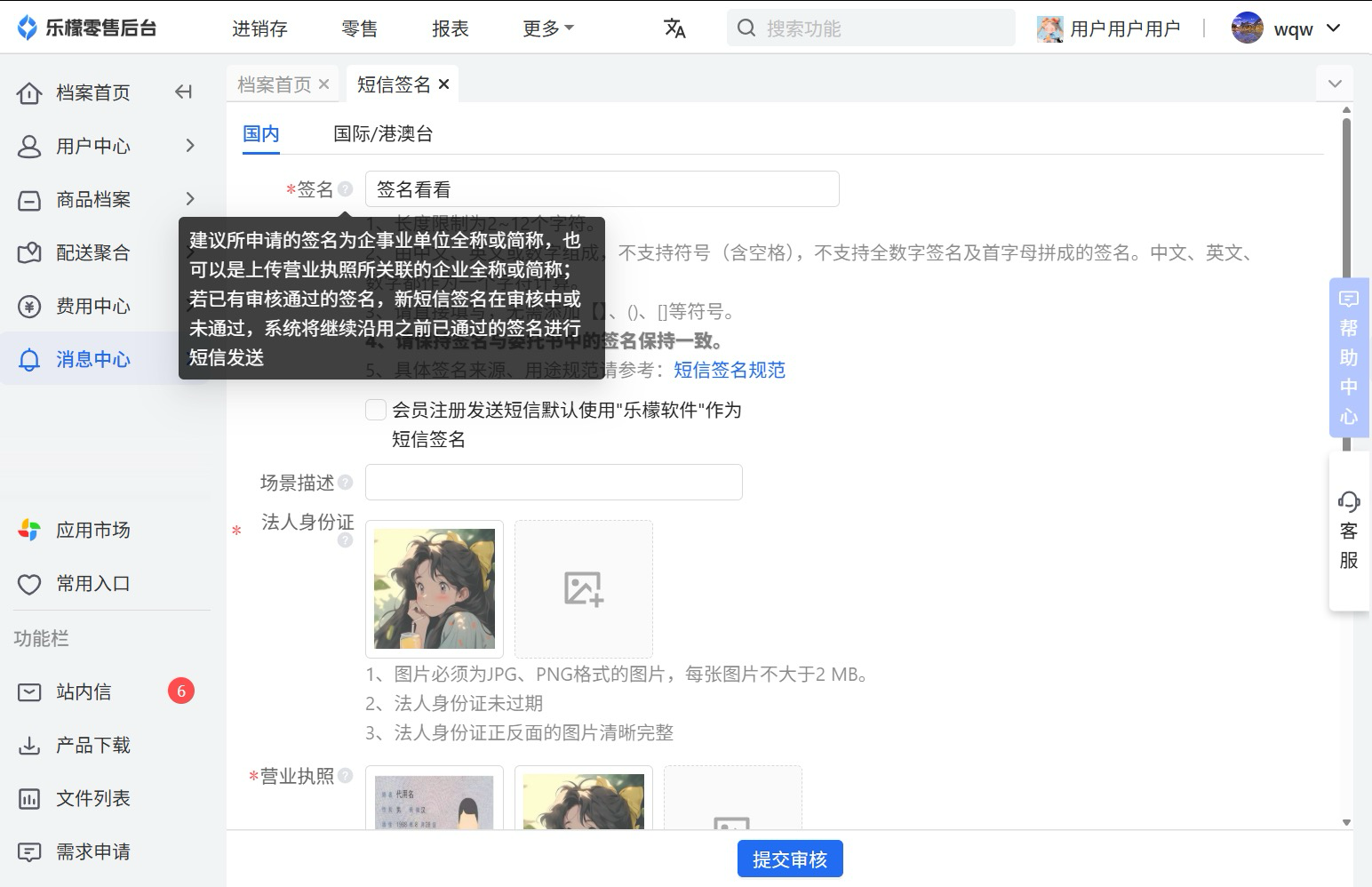
Task: Click the 签名 input field
Action: tap(602, 189)
